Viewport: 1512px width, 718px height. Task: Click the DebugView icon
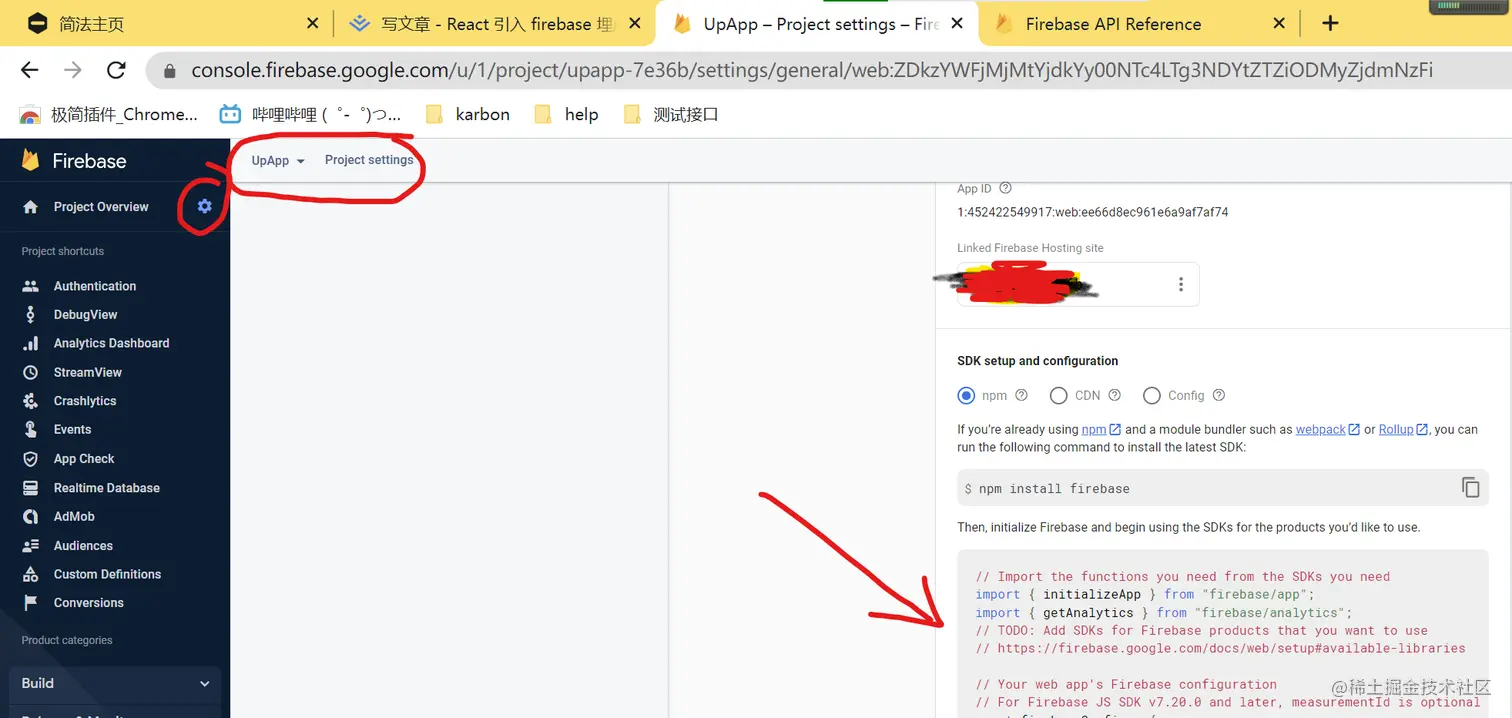[x=31, y=314]
